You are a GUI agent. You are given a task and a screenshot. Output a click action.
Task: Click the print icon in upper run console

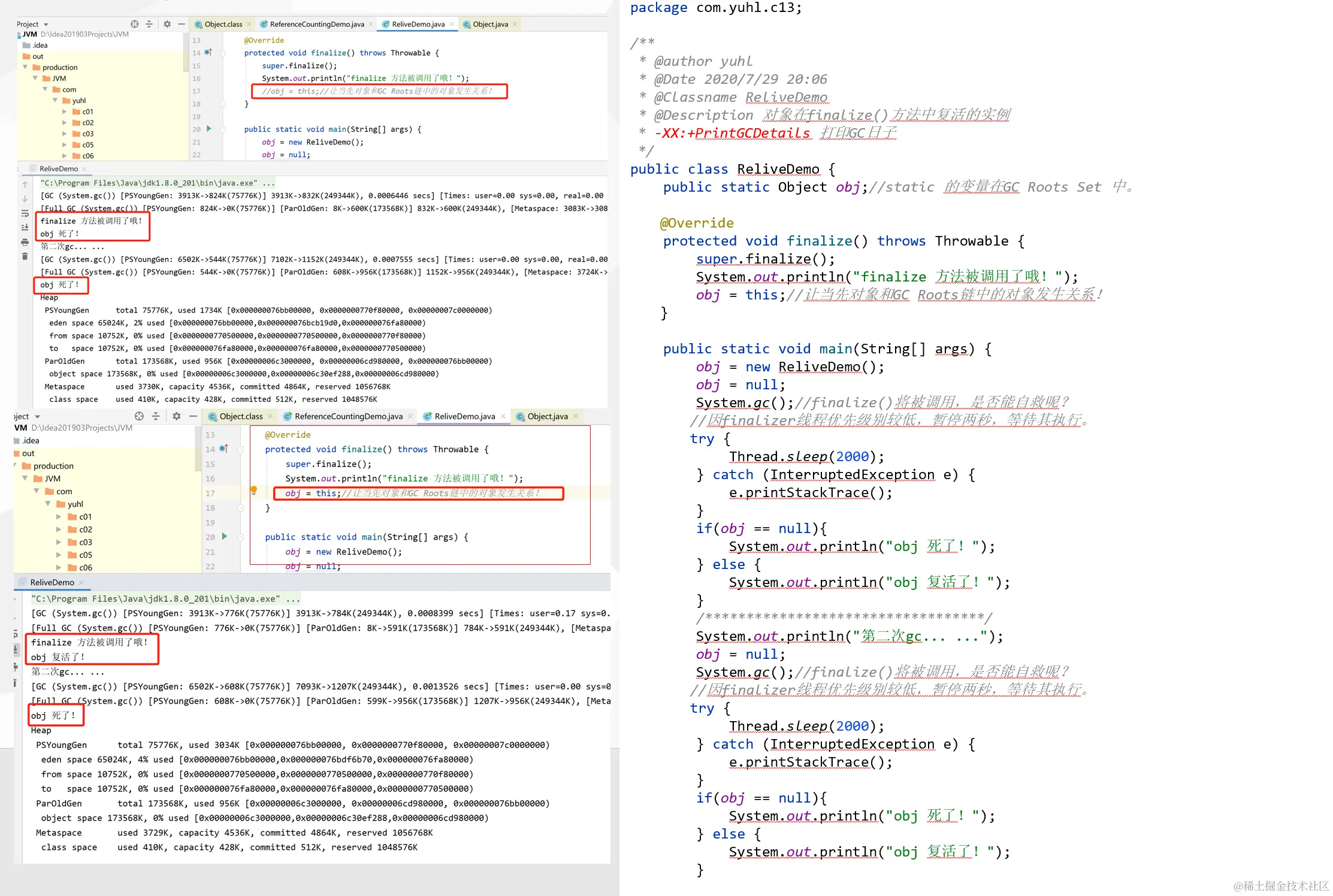point(25,243)
